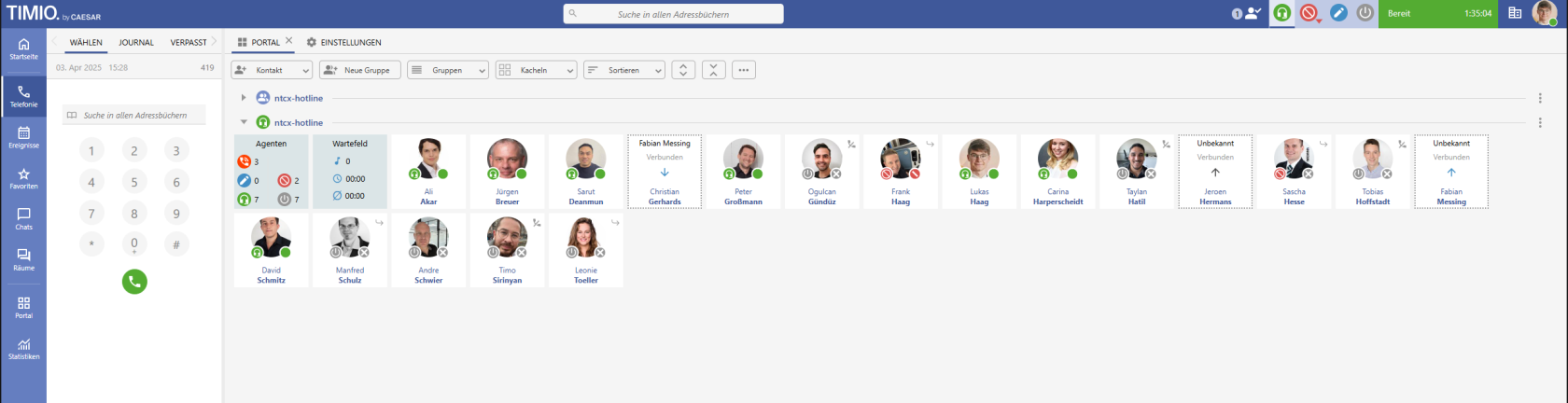1568x403 pixels.
Task: Close the PORTAL tab
Action: click(288, 40)
